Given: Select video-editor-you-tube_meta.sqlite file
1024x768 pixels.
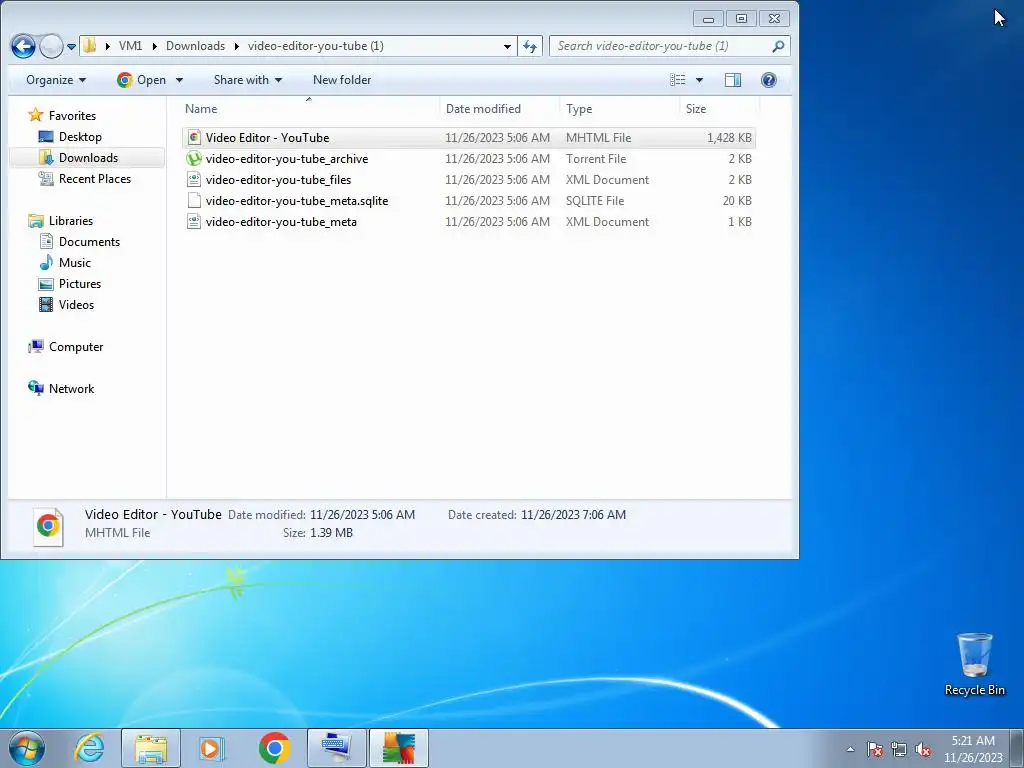Looking at the screenshot, I should (468, 200).
